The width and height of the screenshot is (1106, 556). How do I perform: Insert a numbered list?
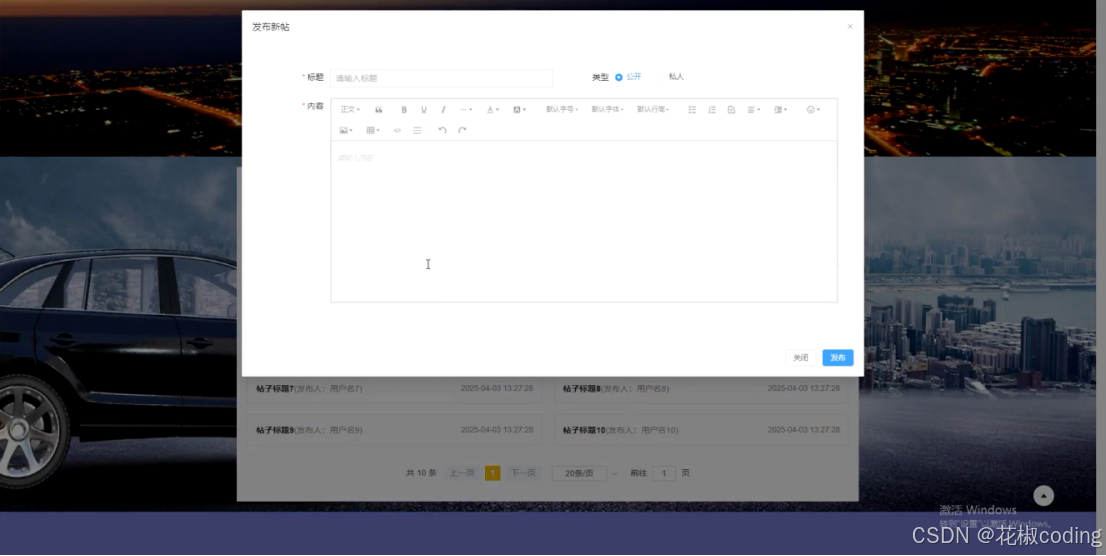[x=712, y=109]
